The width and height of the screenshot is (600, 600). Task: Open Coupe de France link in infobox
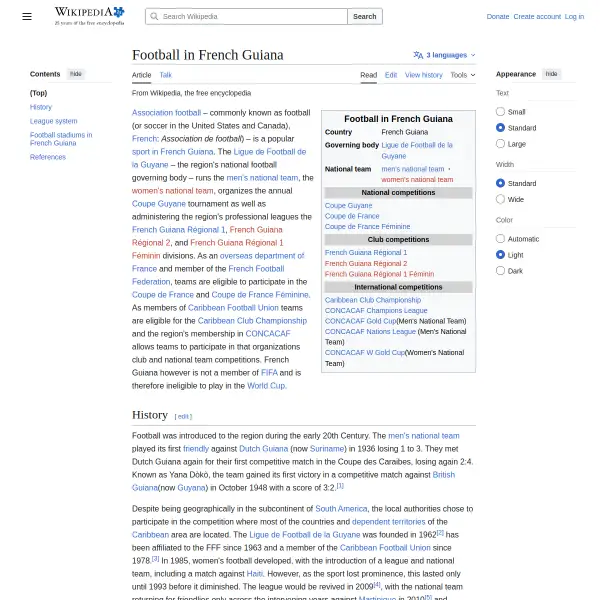352,216
